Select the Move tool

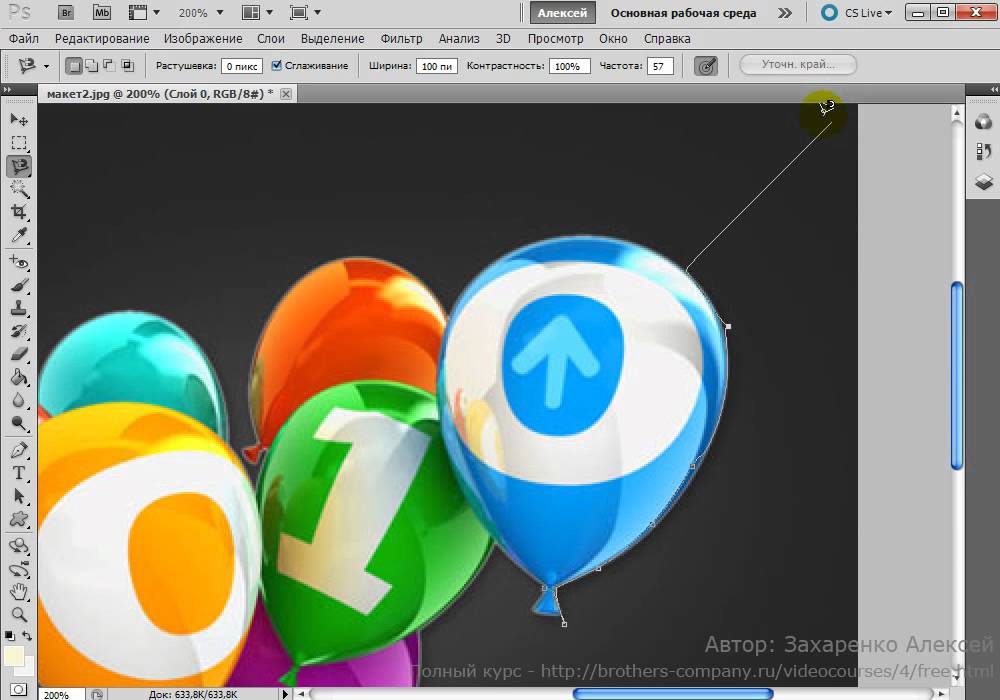19,120
